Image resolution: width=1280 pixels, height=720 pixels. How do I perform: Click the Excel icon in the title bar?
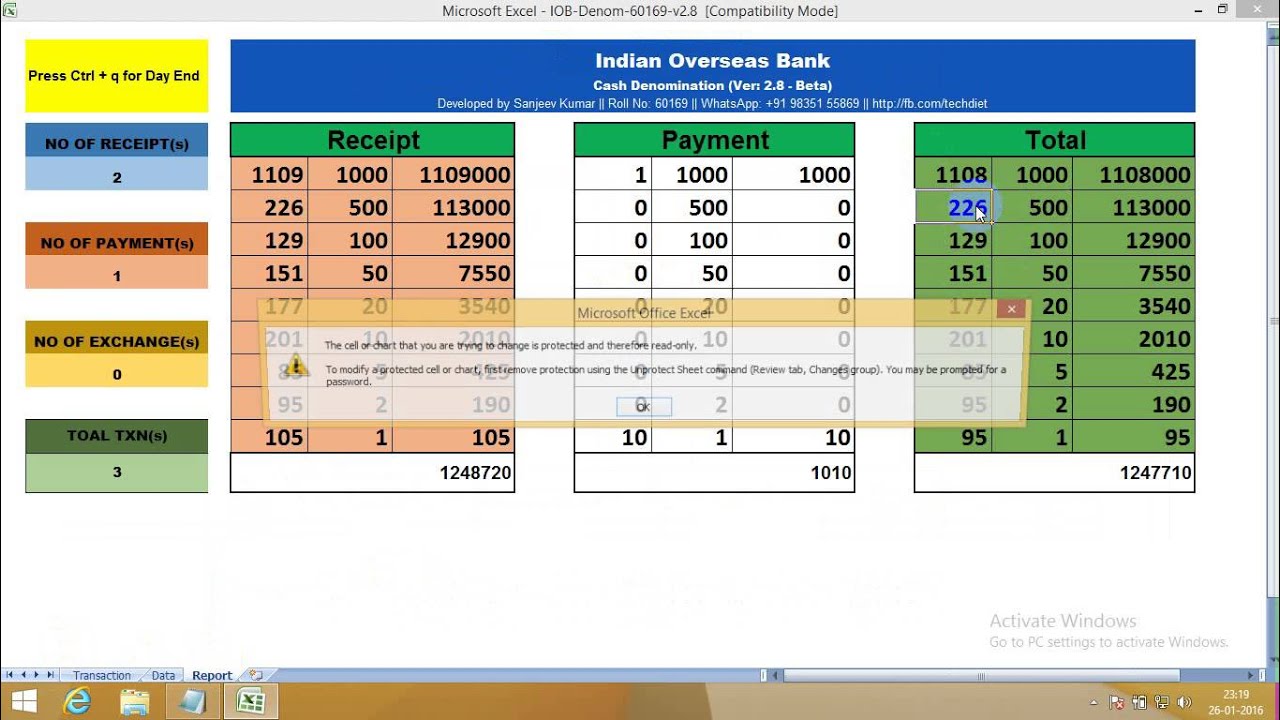coord(10,11)
